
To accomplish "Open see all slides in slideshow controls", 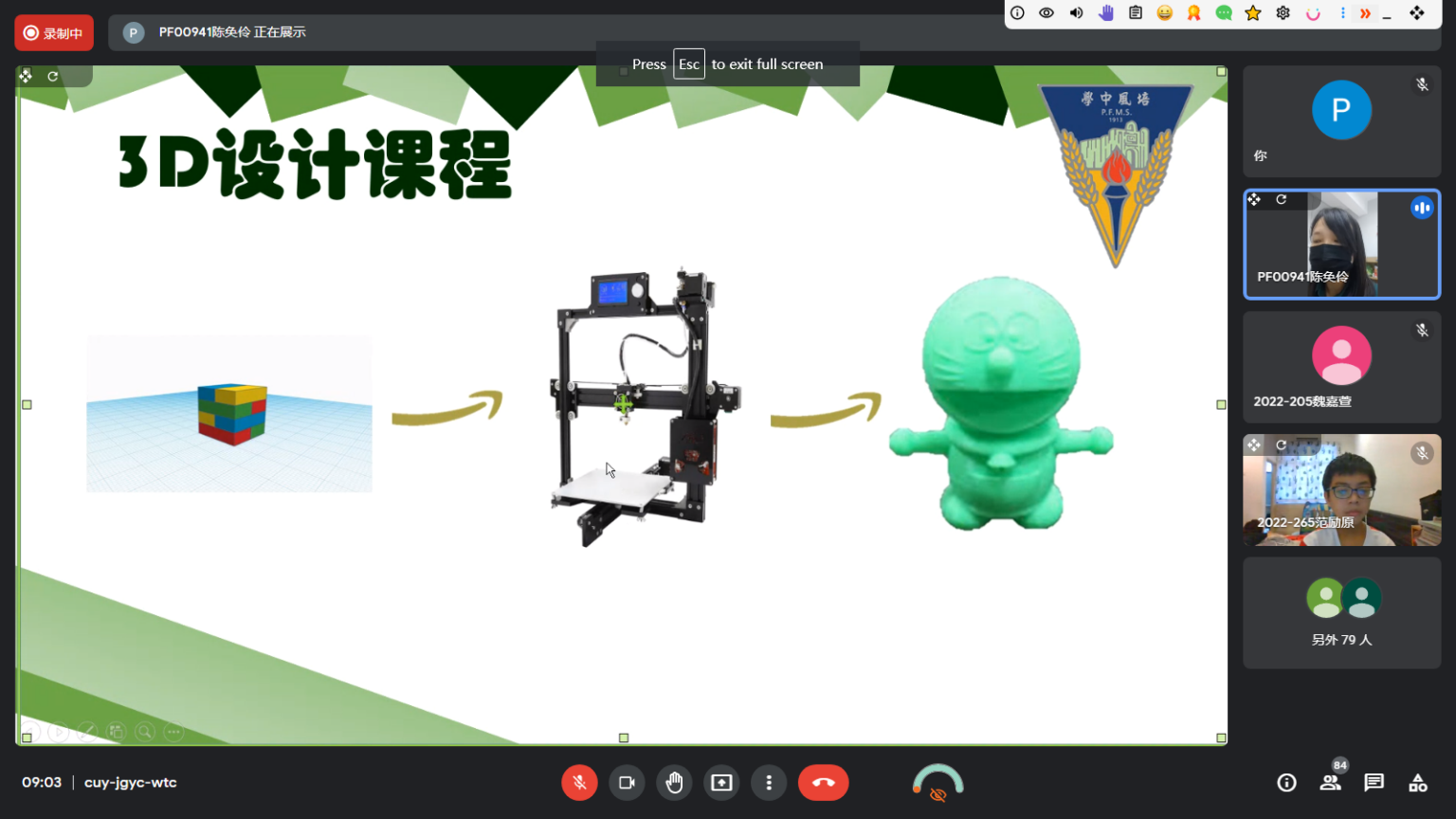I will point(116,732).
